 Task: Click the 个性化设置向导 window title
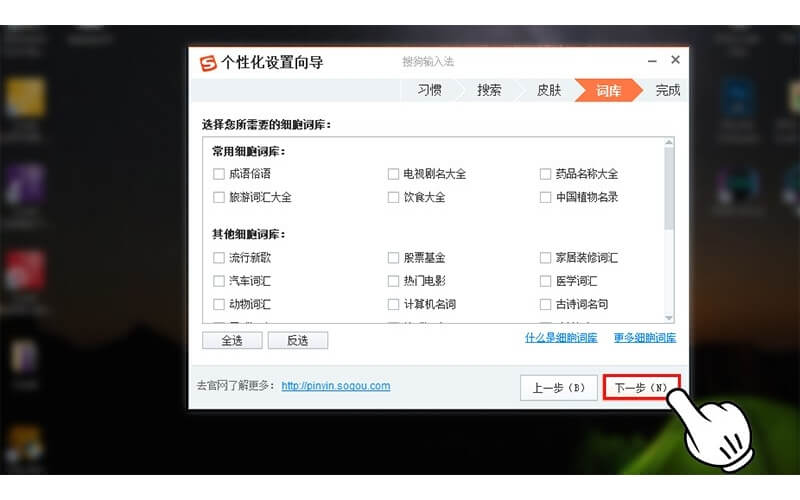click(272, 63)
